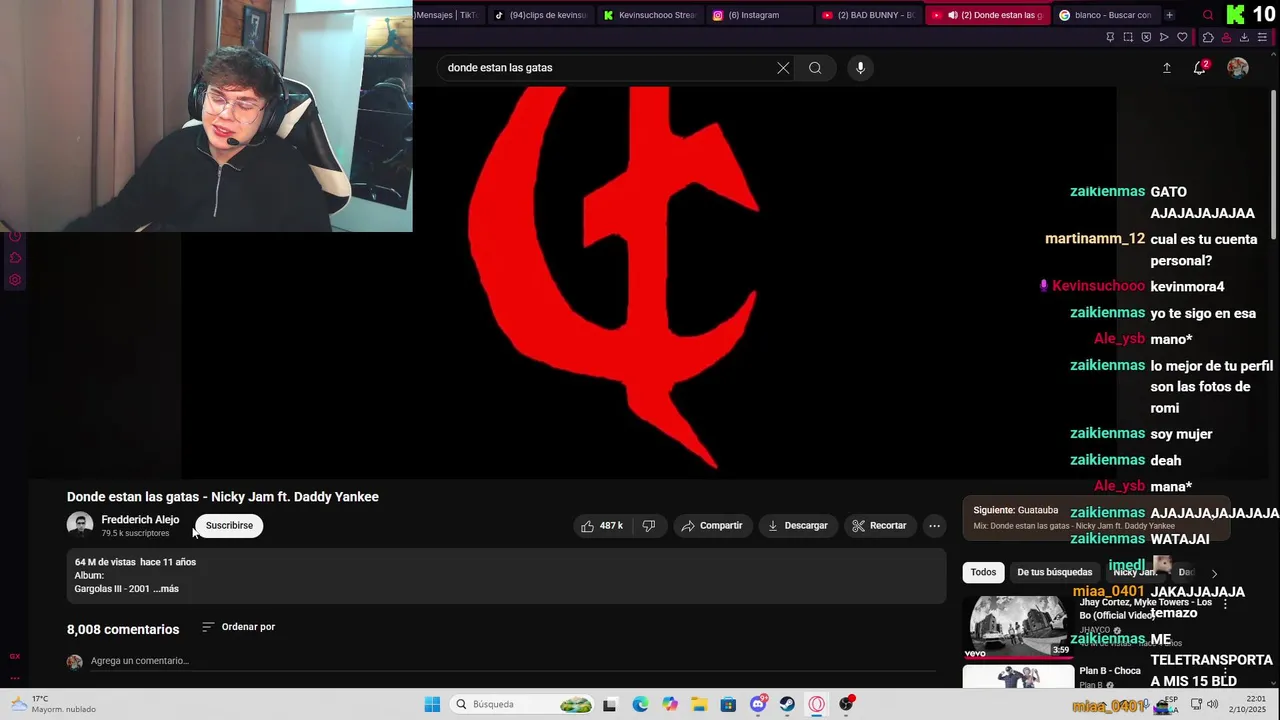This screenshot has width=1280, height=720.
Task: Click the play/flow icon in browser toolbar
Action: point(1164,38)
